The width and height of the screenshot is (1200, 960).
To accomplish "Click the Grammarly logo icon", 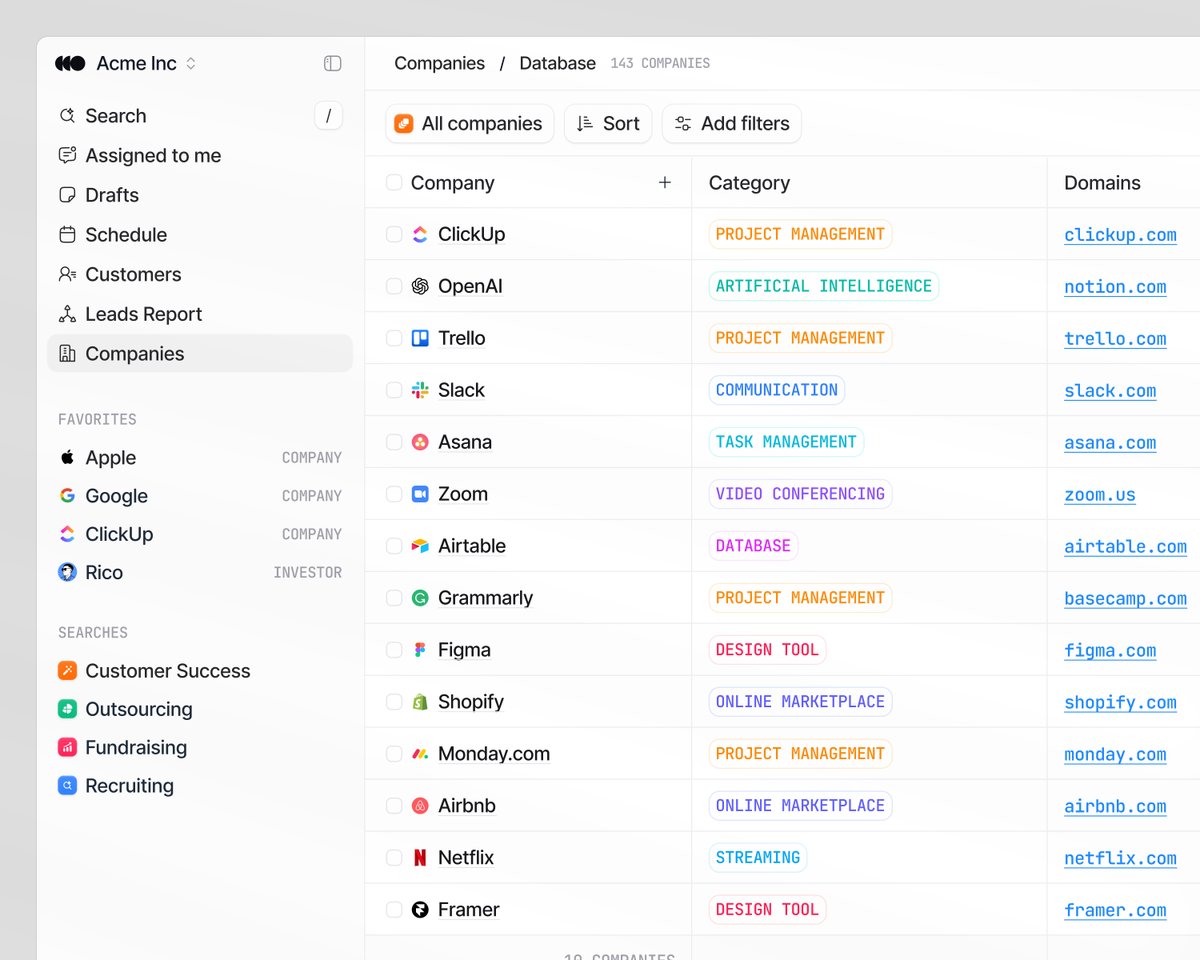I will (420, 598).
